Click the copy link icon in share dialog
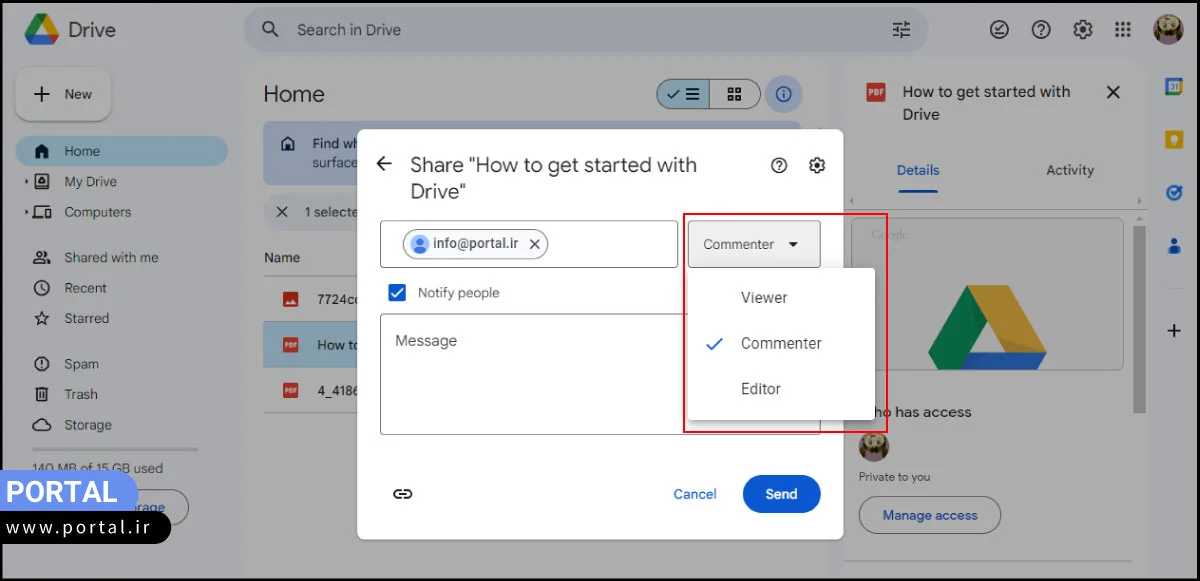 pyautogui.click(x=402, y=494)
